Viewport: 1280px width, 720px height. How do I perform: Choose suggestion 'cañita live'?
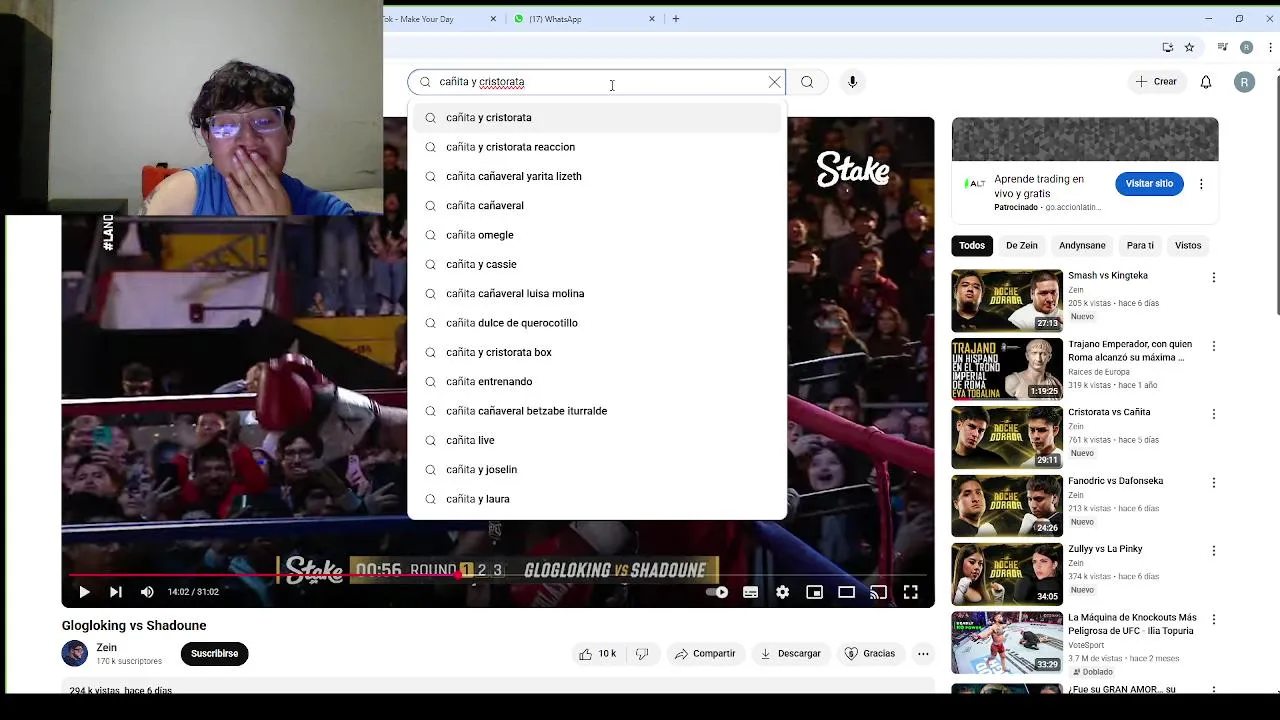coord(597,440)
